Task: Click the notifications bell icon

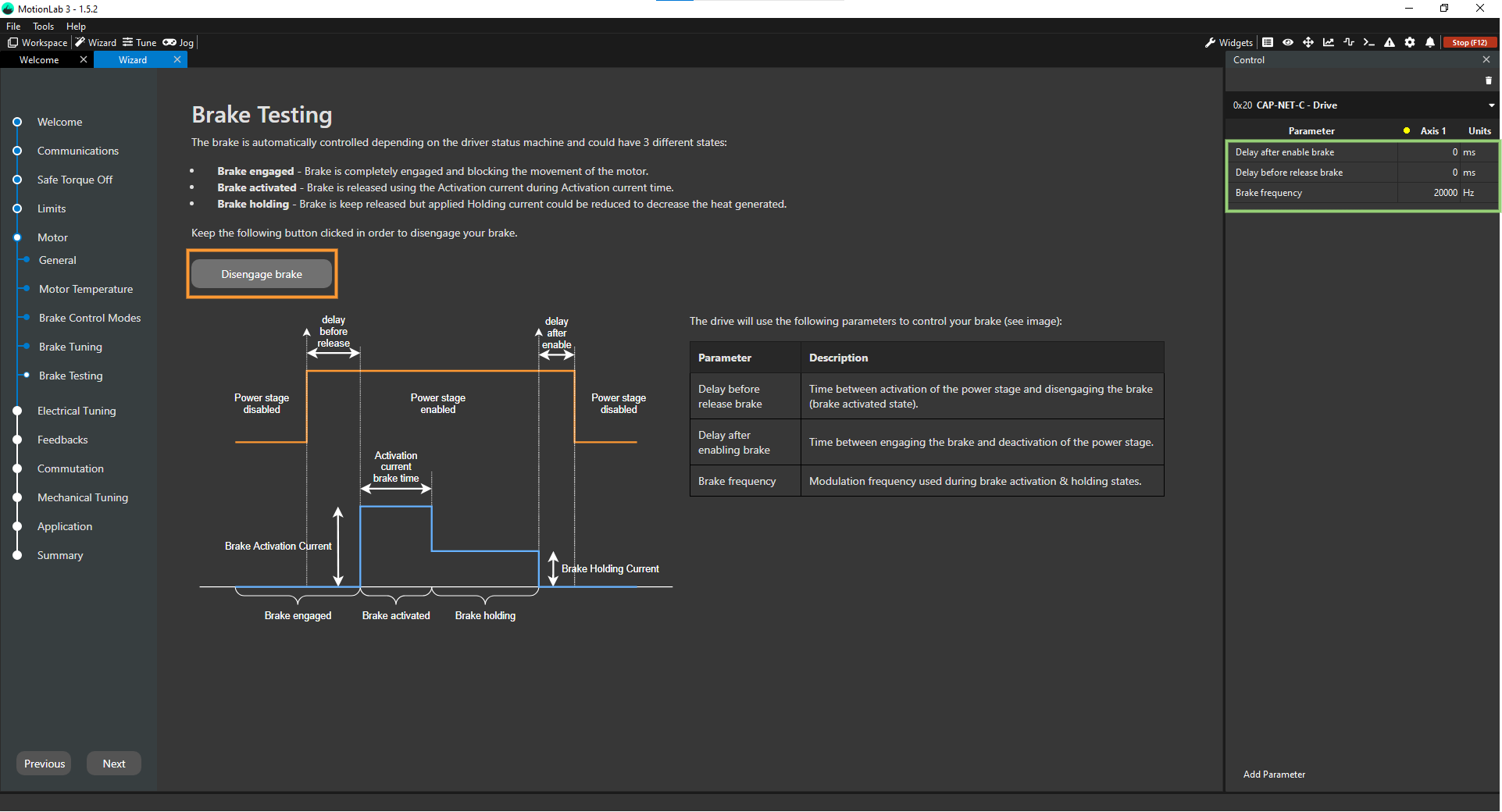Action: [1430, 43]
